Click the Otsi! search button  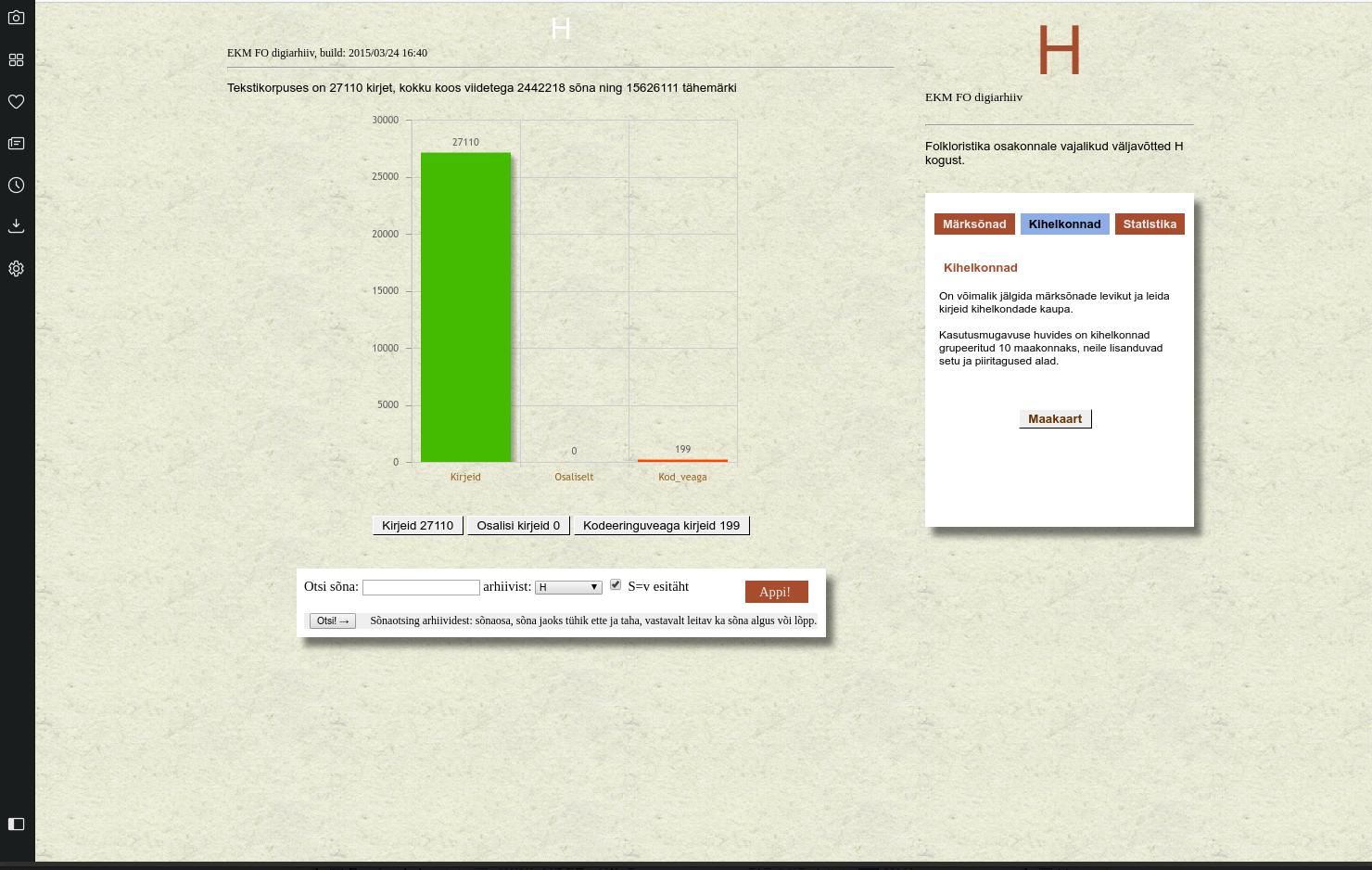click(332, 621)
